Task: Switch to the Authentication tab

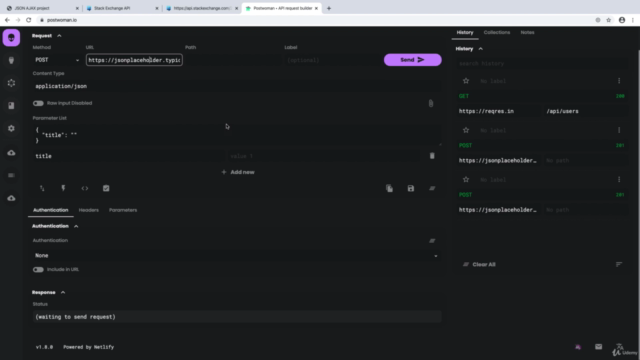Action: coord(51,210)
